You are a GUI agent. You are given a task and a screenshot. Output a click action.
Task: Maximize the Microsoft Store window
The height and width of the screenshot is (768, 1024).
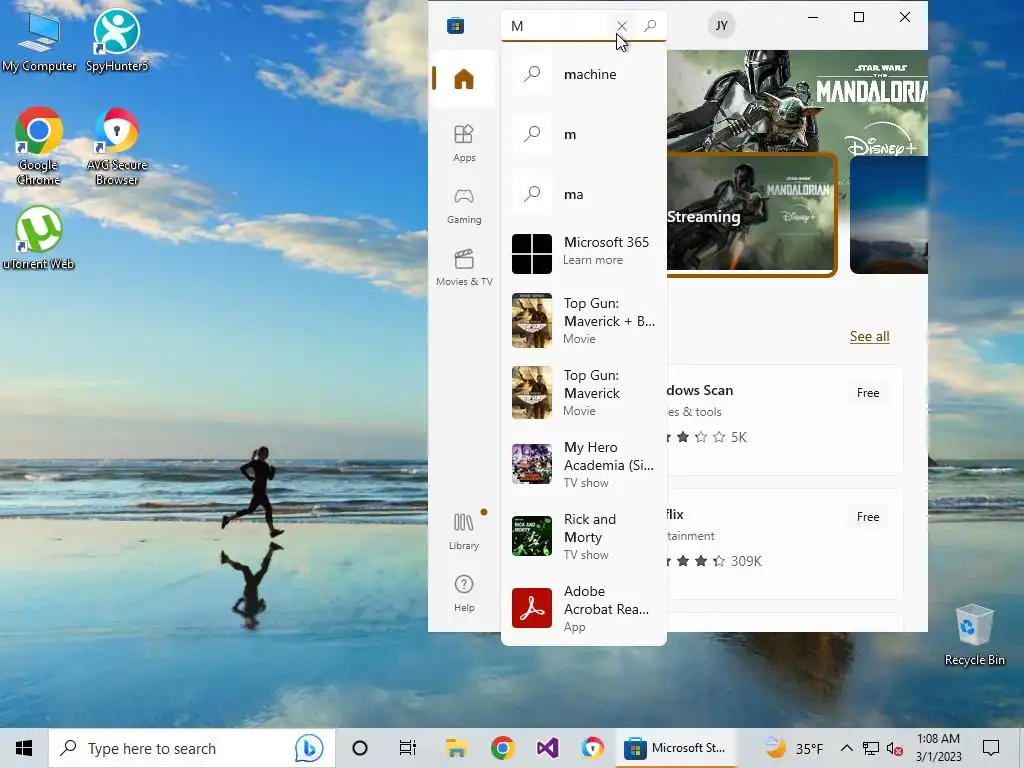point(859,17)
